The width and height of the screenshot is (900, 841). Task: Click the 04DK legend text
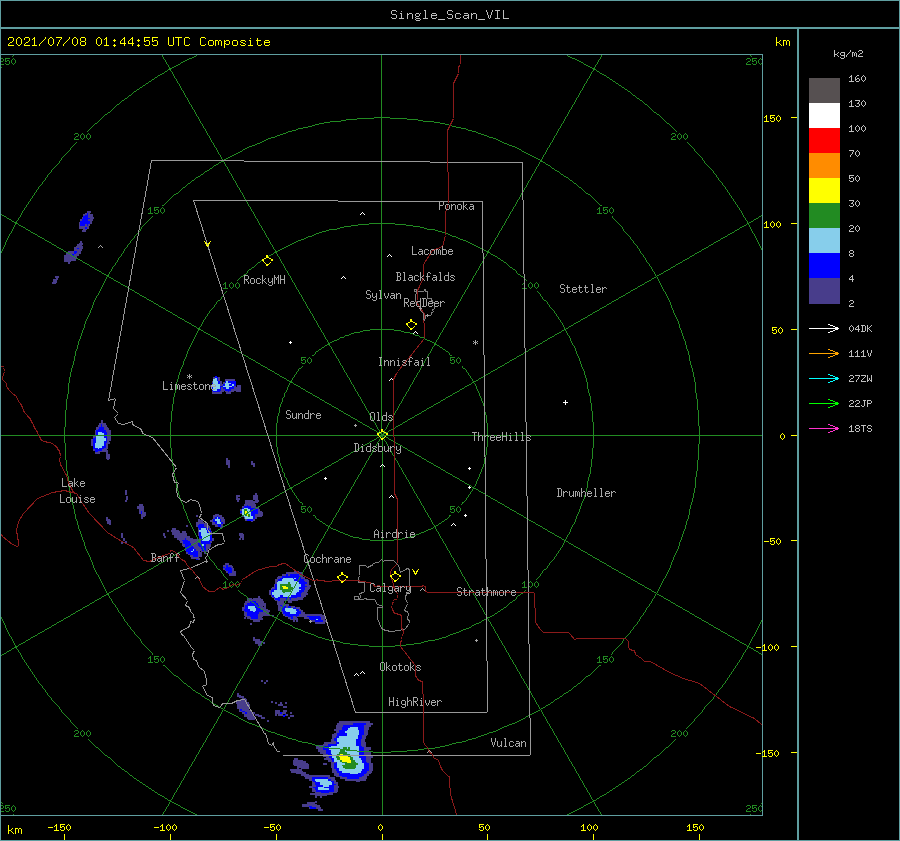860,328
